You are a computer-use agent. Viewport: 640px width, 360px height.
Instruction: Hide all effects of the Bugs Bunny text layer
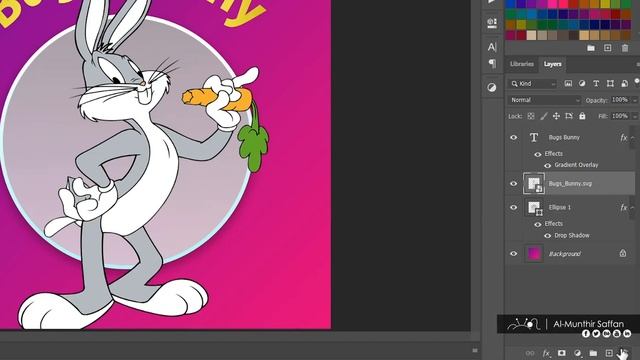pos(538,154)
